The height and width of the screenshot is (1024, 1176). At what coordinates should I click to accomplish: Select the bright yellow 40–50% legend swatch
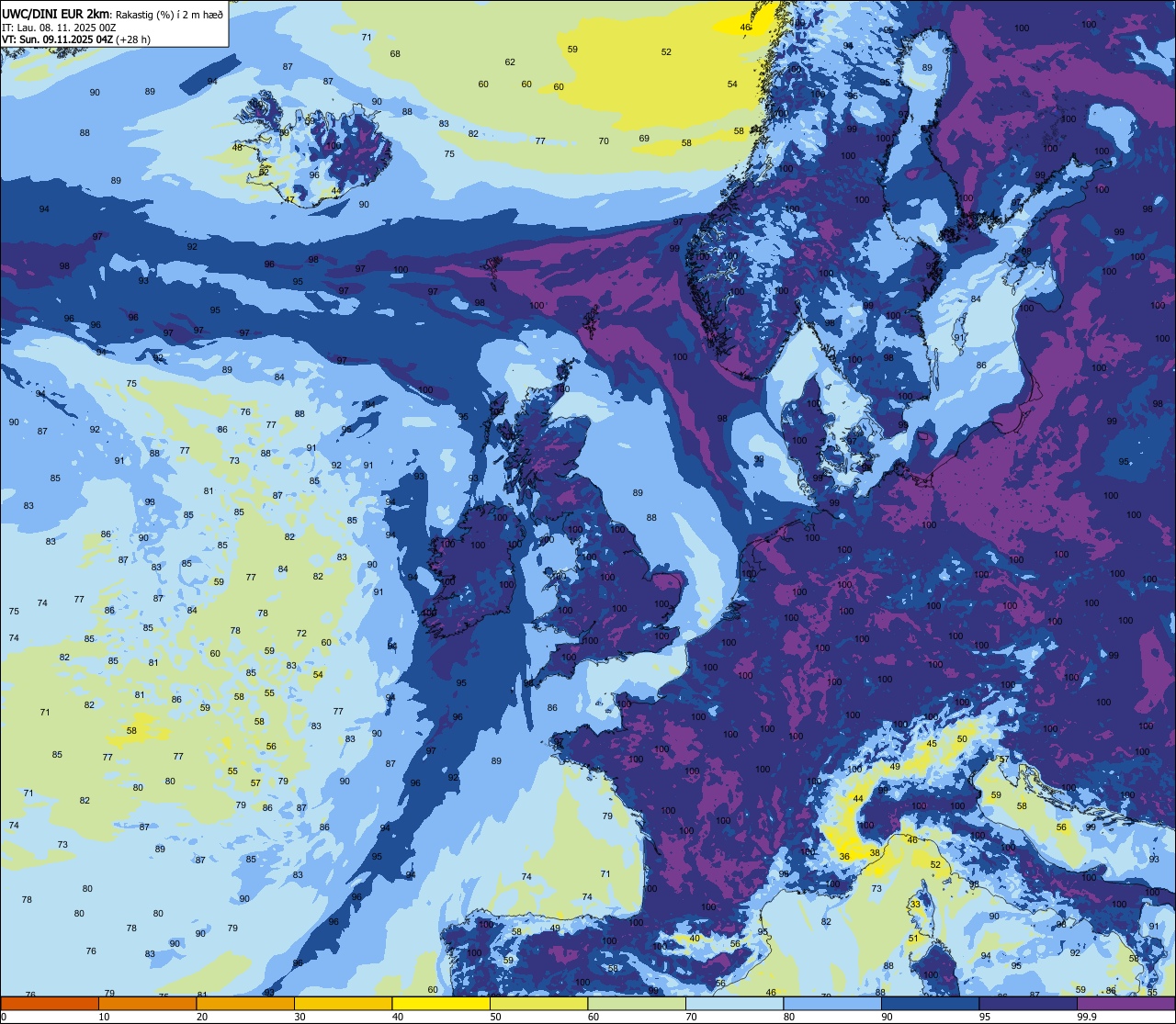[441, 1004]
